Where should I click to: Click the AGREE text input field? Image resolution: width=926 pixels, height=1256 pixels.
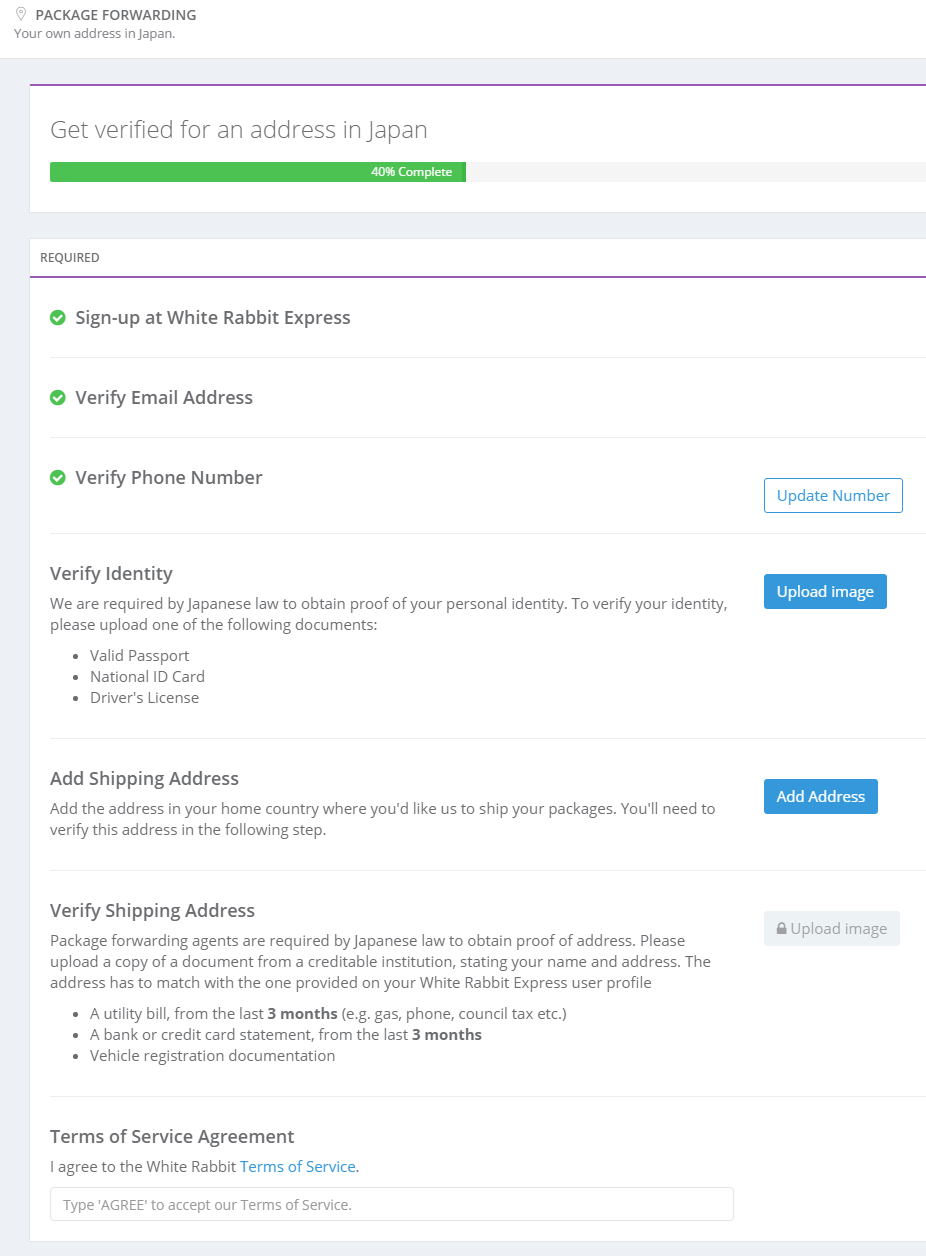pos(392,1204)
